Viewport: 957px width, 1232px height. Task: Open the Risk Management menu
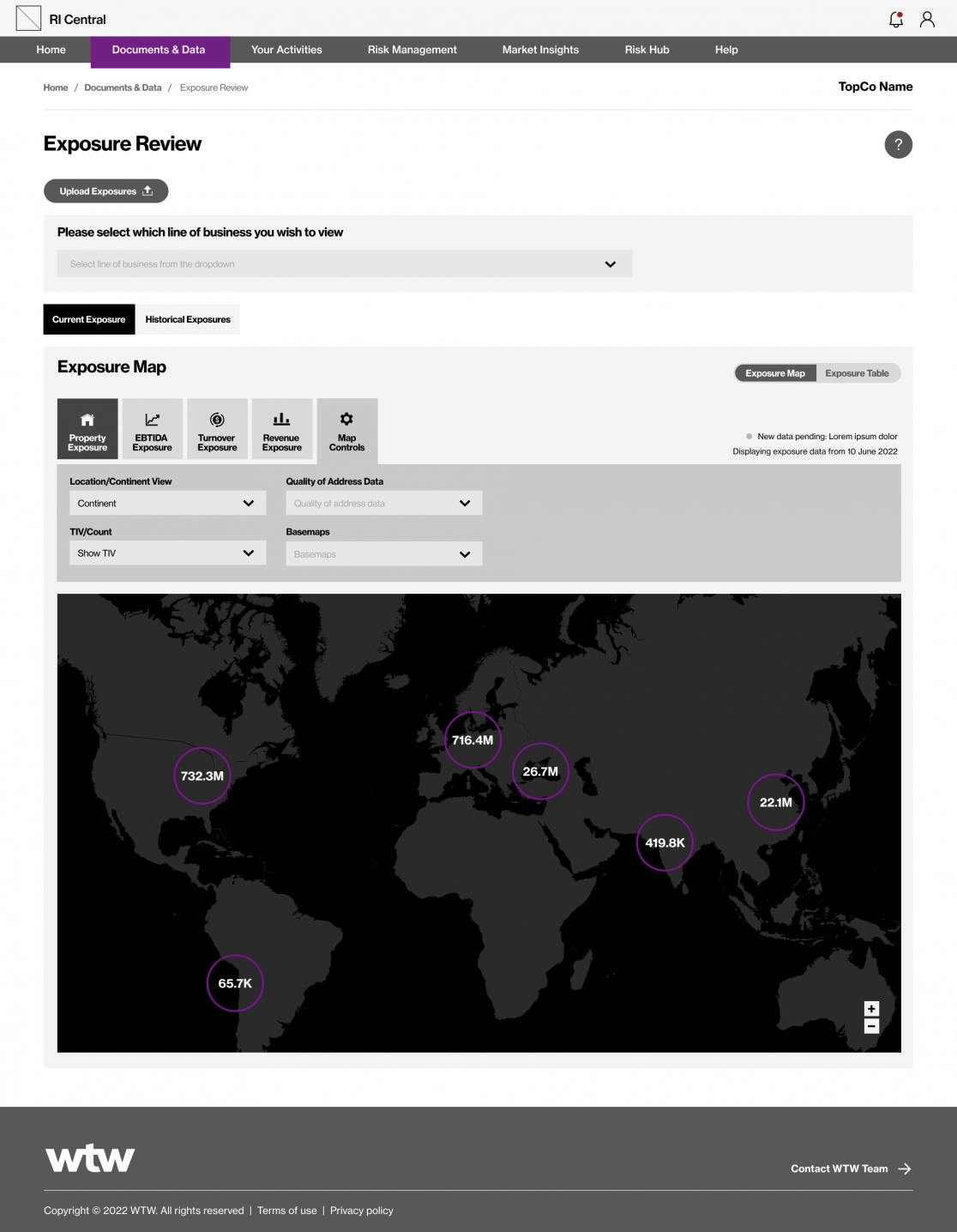(x=412, y=50)
